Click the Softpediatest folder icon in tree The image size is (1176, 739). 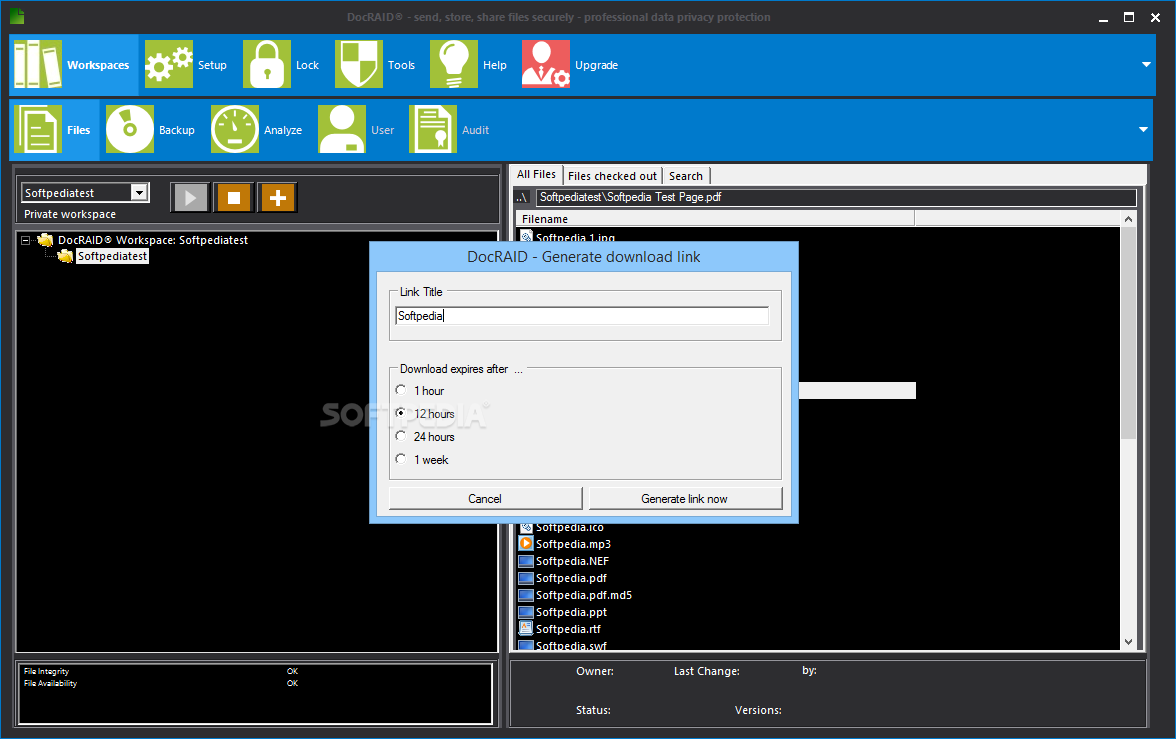click(x=66, y=257)
